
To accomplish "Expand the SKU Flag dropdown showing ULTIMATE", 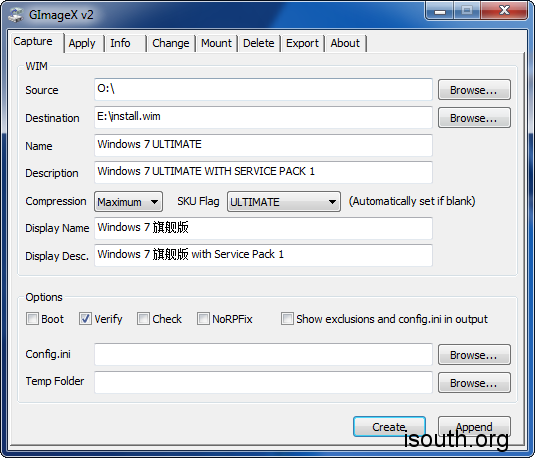I will [284, 202].
